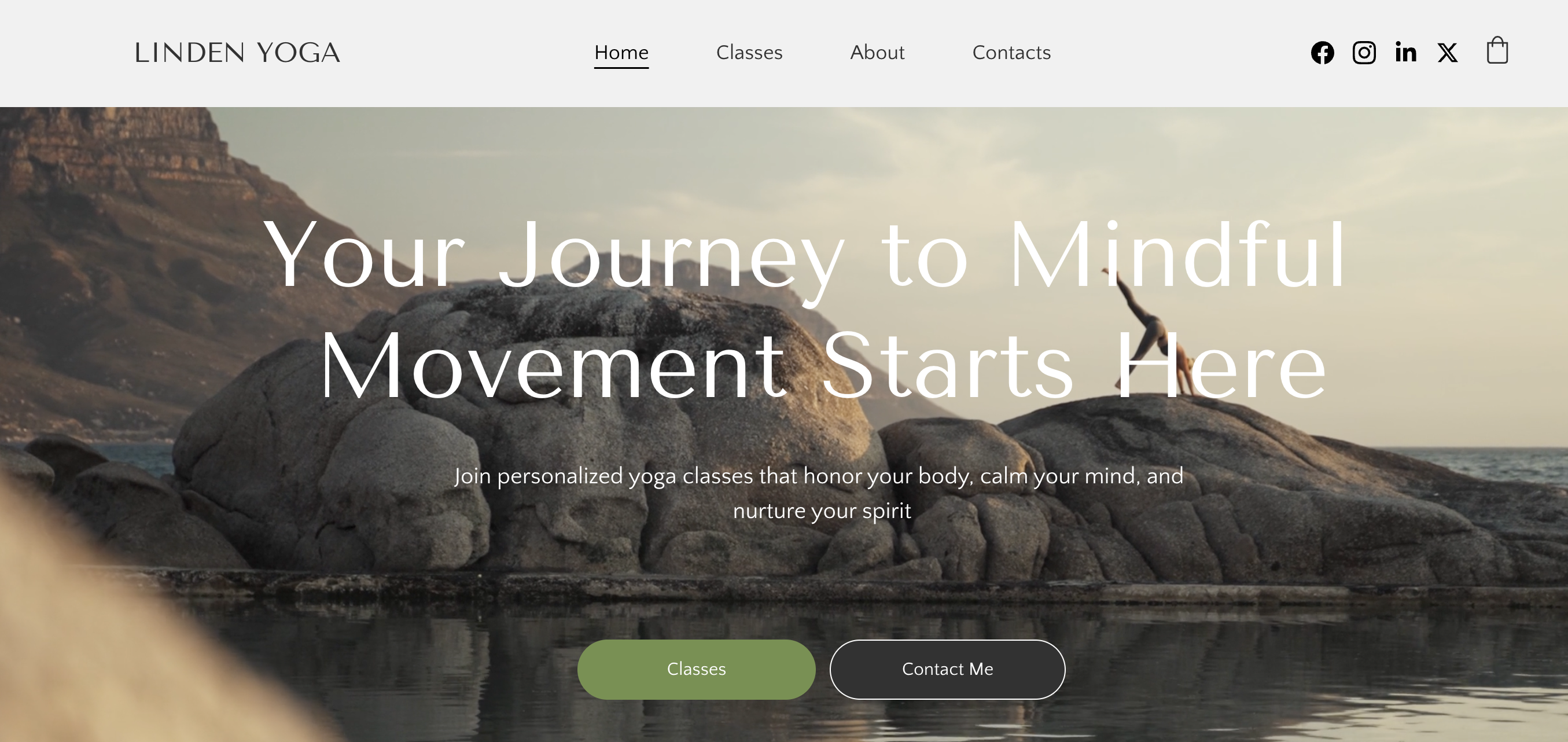Go to the Home nav item
This screenshot has width=1568, height=742.
[x=621, y=53]
